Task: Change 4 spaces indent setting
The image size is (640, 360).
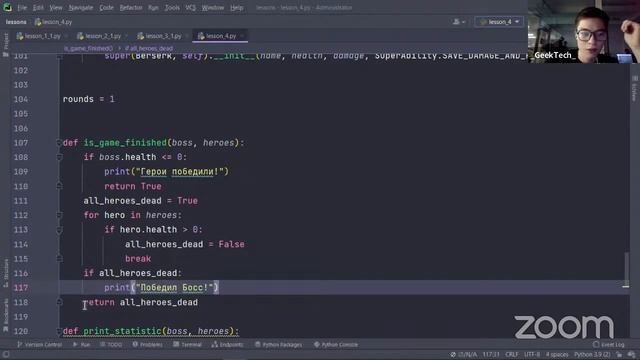Action: (557, 355)
